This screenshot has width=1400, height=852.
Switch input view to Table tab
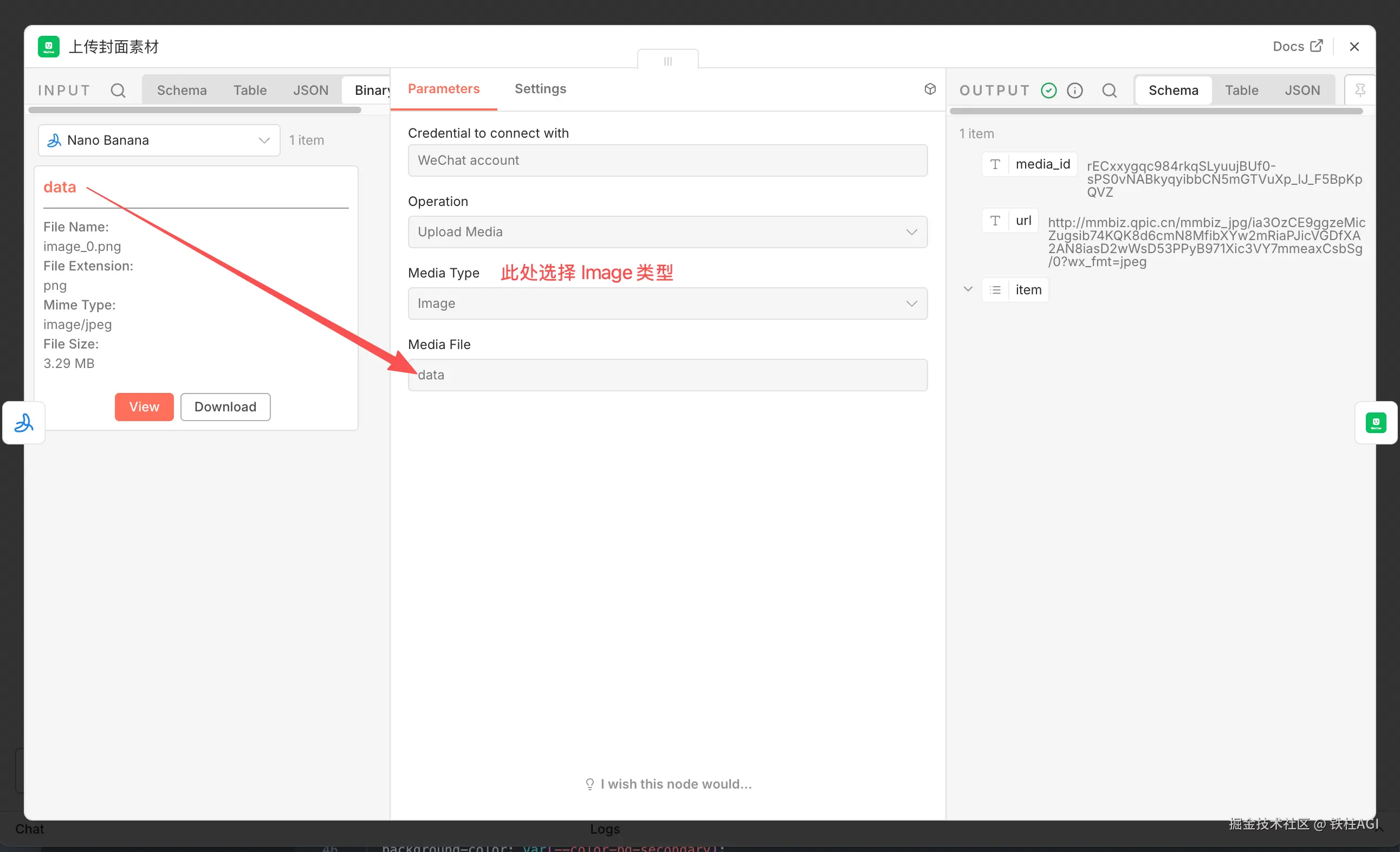250,91
